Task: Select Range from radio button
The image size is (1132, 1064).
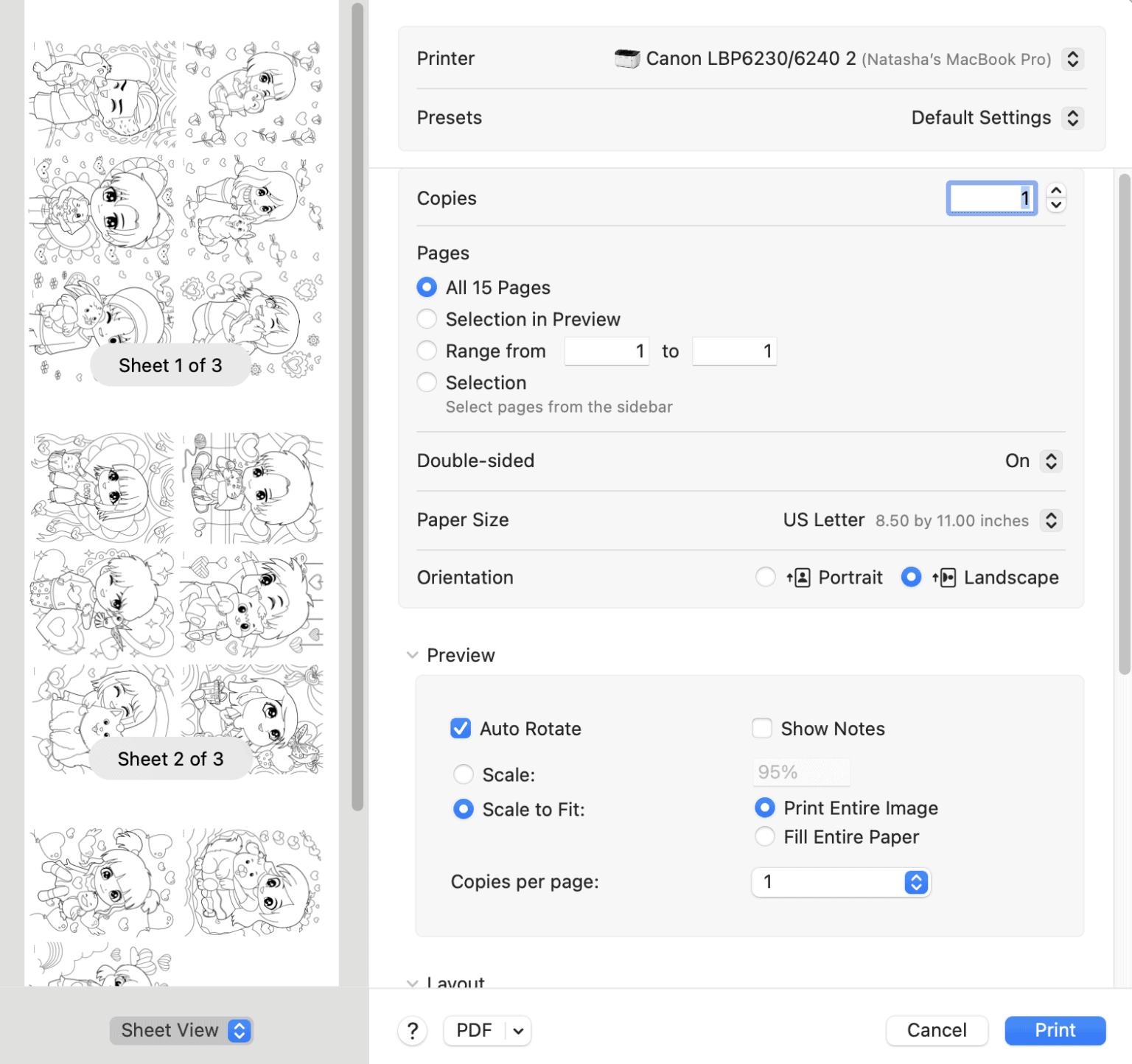Action: [427, 351]
